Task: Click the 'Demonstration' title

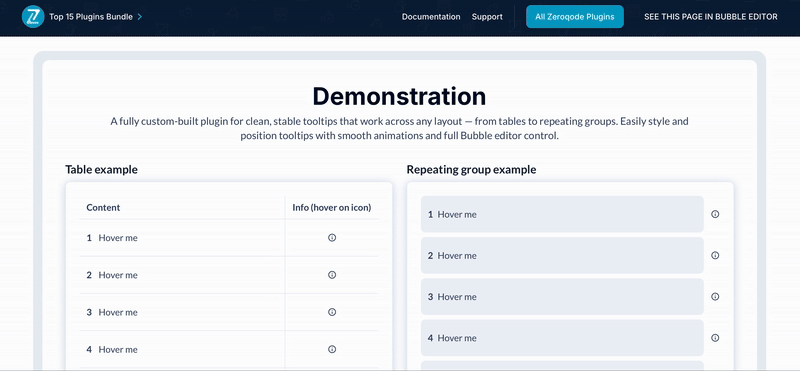Action: tap(399, 96)
